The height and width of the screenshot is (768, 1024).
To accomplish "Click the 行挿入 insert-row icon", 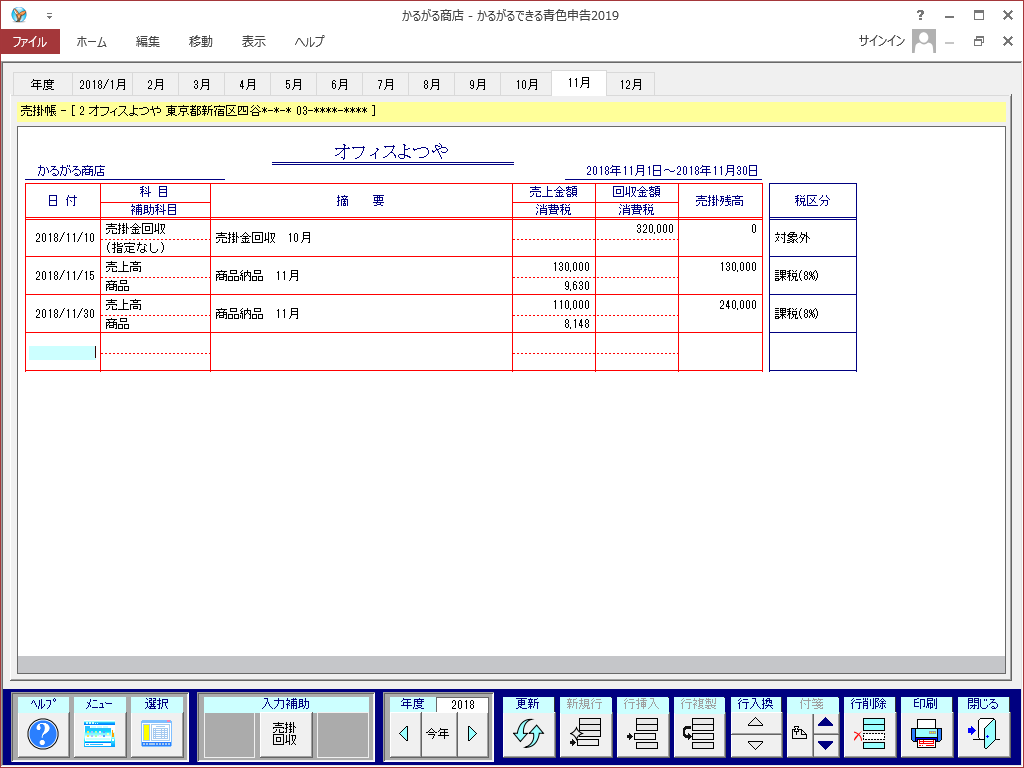I will (642, 733).
